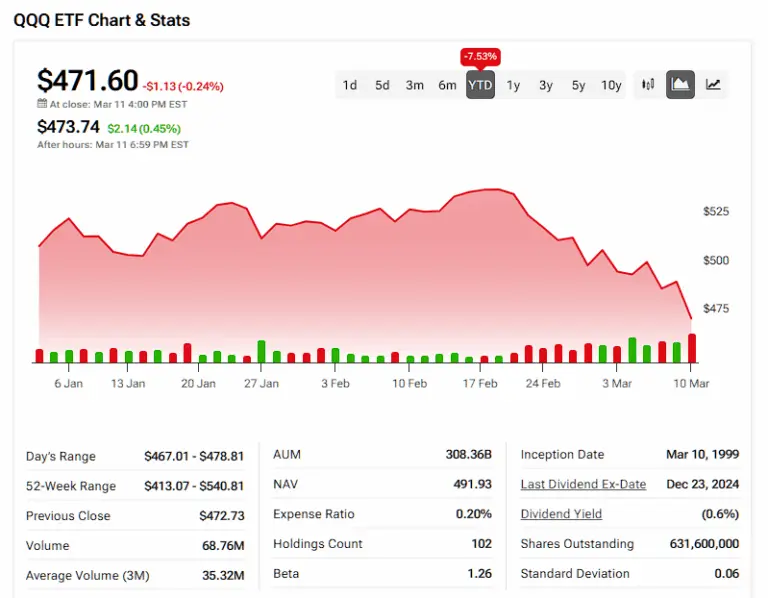Click the Previous Close value $472.73

[221, 516]
